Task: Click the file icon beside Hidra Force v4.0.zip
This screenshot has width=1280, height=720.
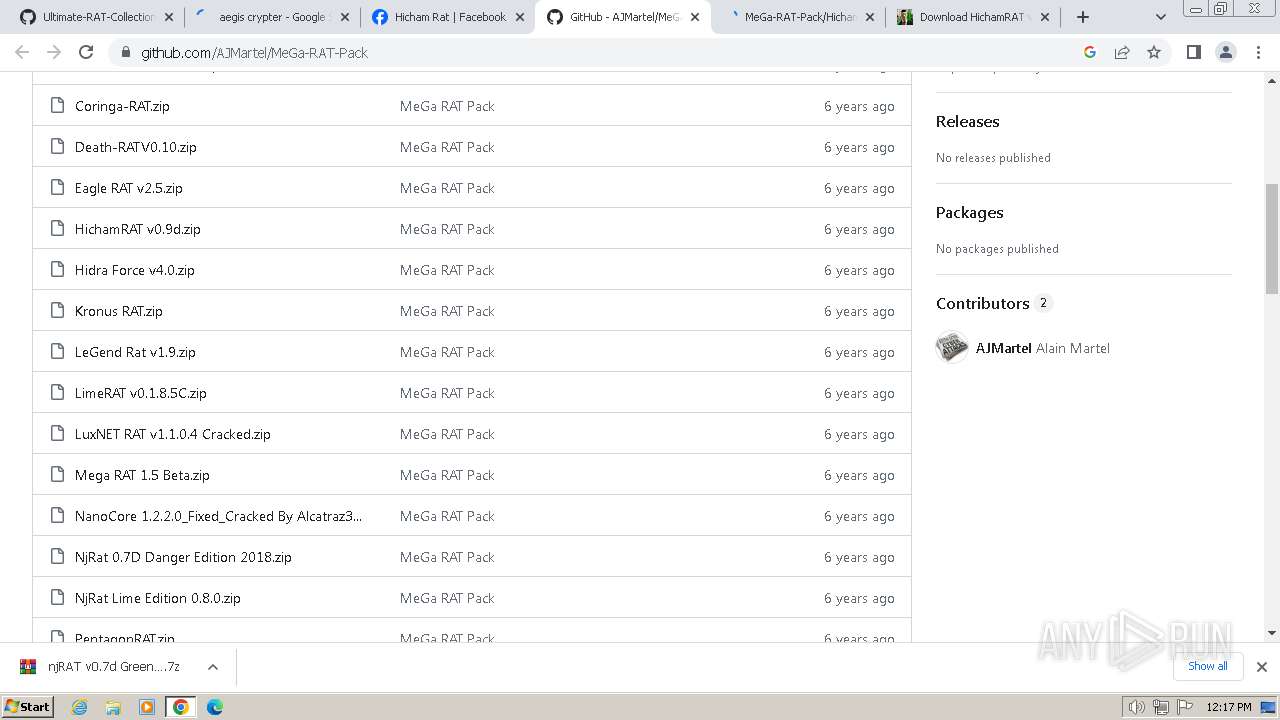Action: 58,269
